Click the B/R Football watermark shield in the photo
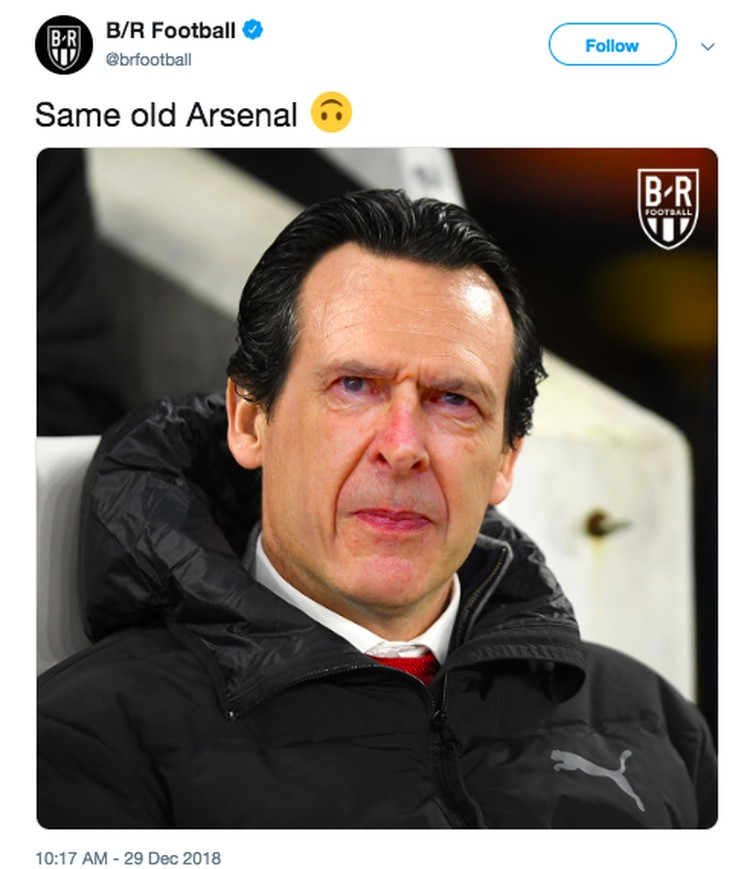Image resolution: width=750 pixels, height=869 pixels. click(668, 208)
